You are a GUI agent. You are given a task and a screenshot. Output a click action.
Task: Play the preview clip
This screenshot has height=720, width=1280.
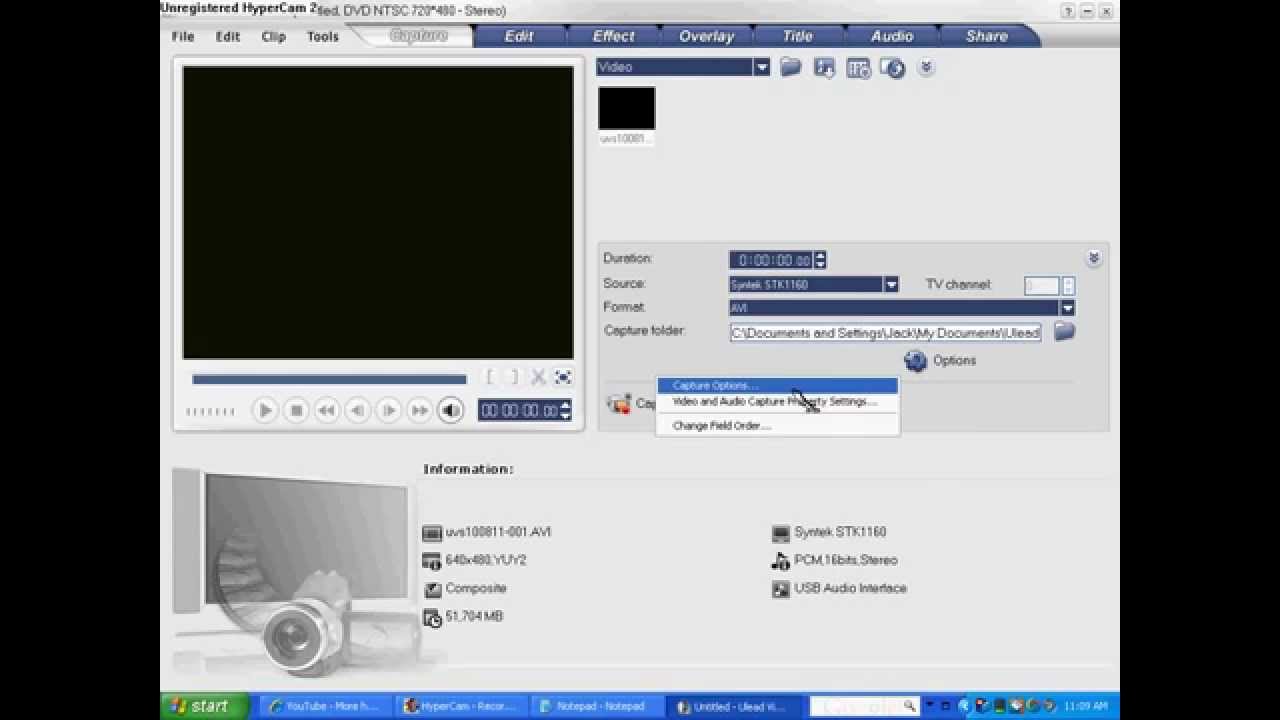[x=265, y=410]
